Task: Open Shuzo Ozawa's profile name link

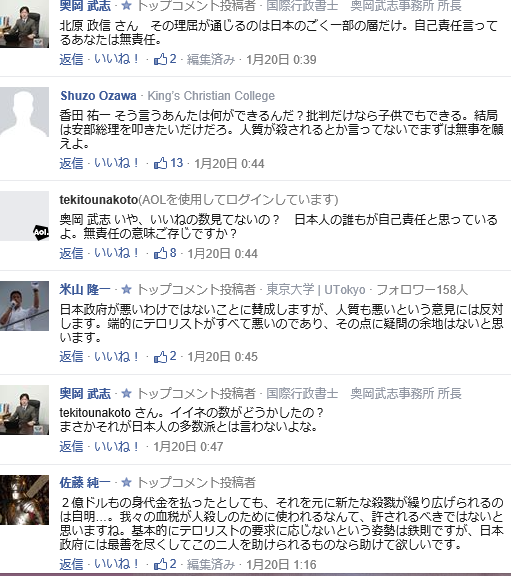Action: pyautogui.click(x=98, y=96)
